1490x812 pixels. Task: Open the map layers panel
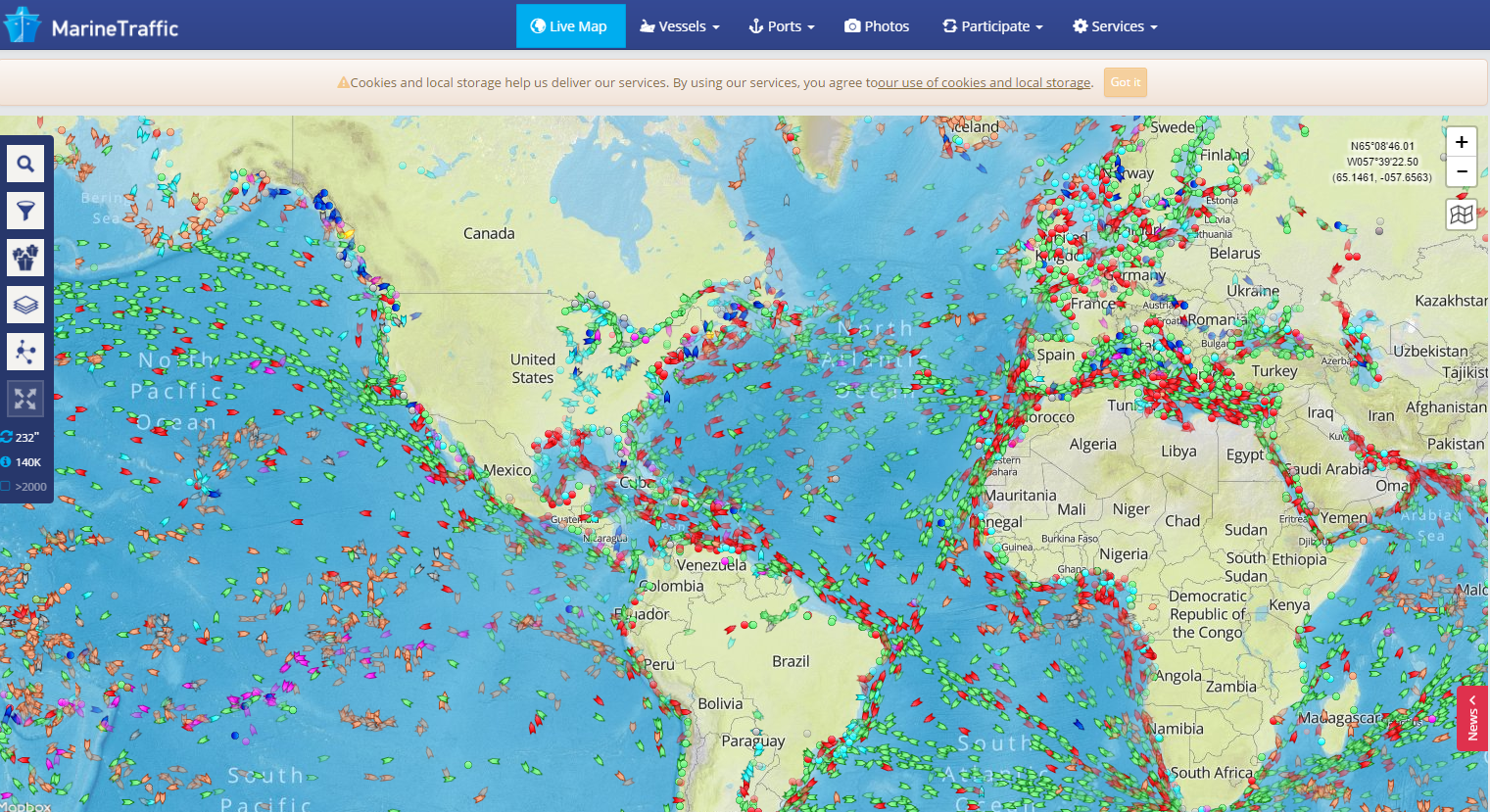click(25, 305)
